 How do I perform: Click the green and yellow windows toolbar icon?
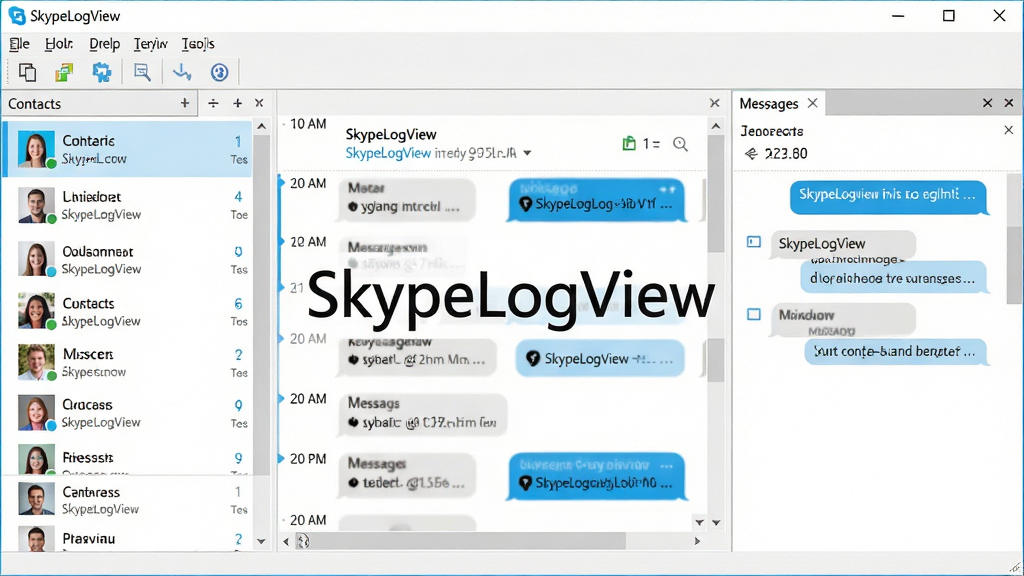click(64, 72)
